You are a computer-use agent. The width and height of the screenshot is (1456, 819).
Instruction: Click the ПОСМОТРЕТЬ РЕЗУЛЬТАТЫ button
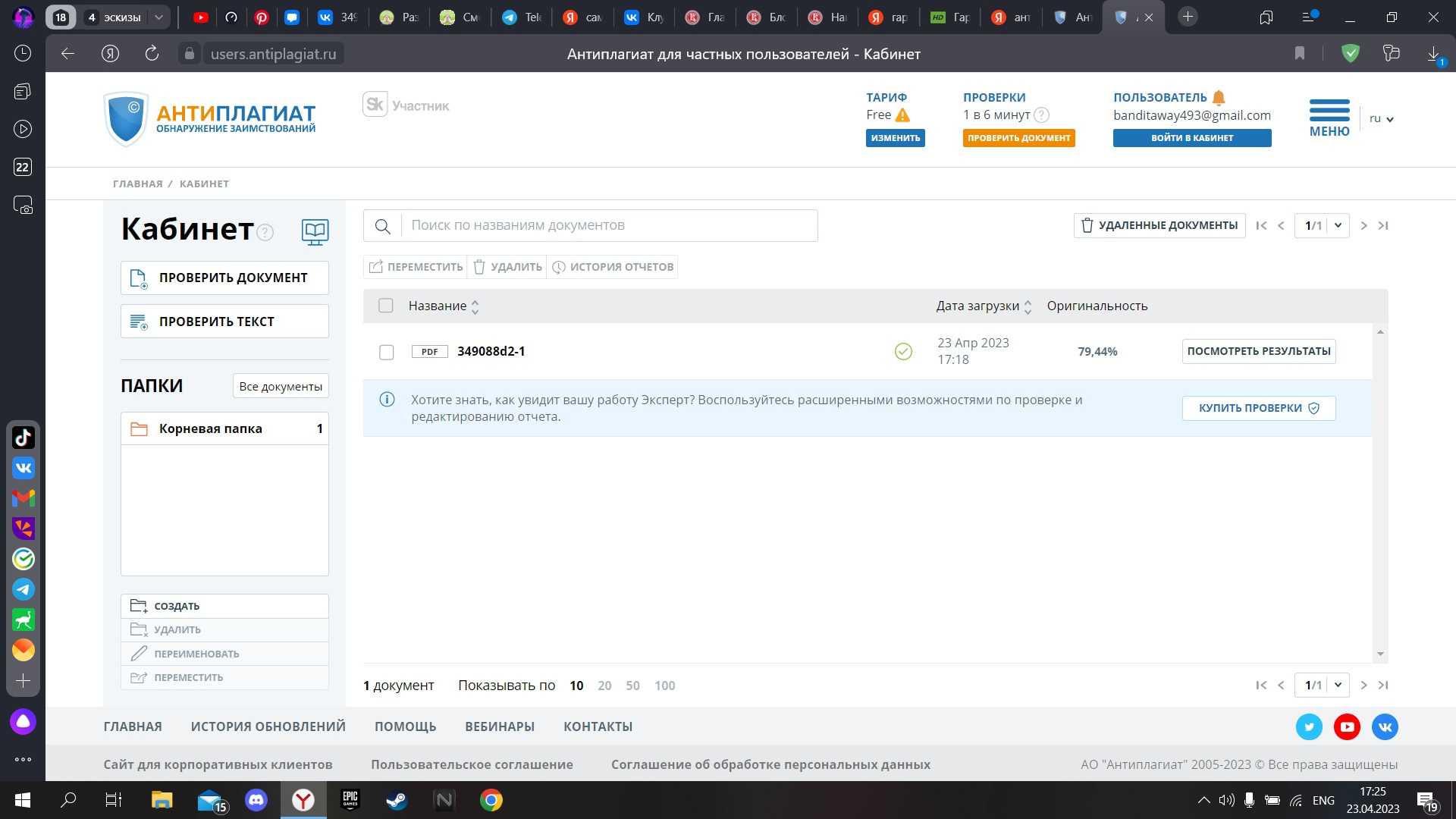click(x=1258, y=351)
